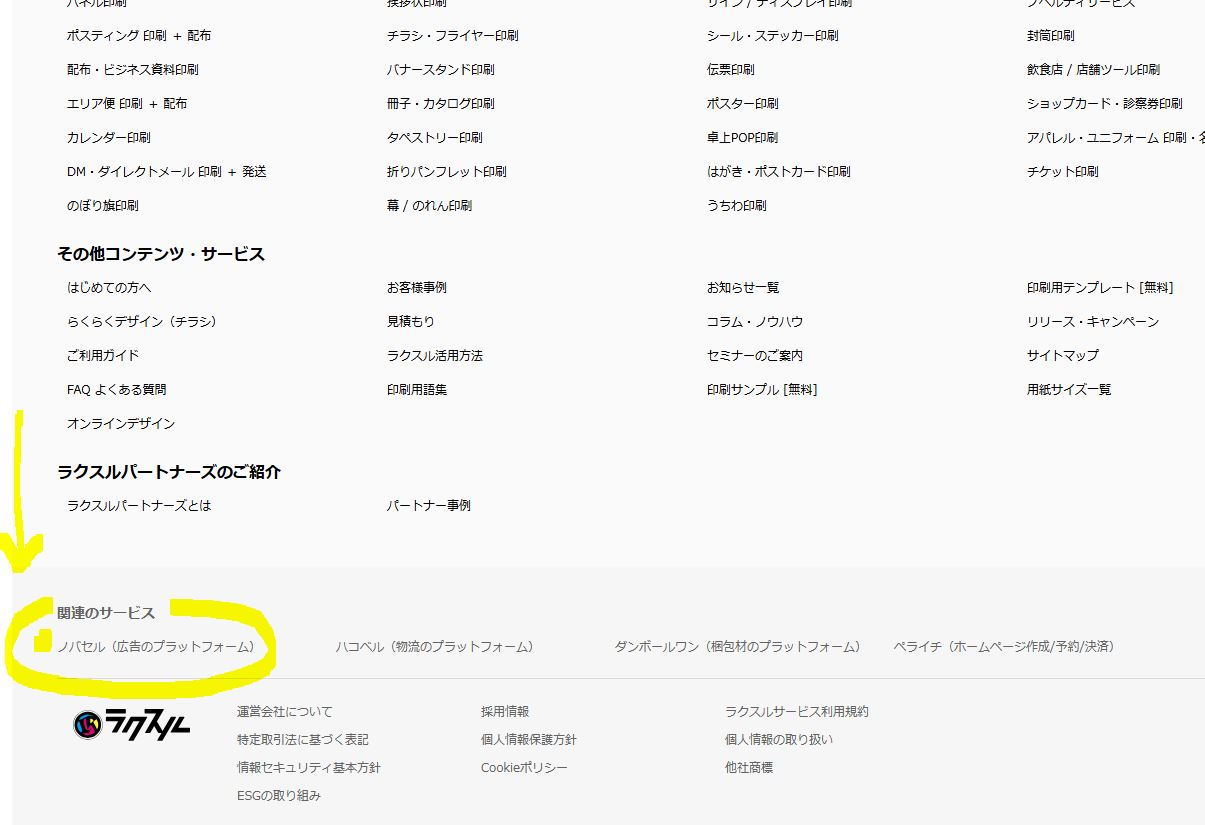Open 印刷サンプル [無料] link
This screenshot has width=1205, height=825.
[762, 390]
